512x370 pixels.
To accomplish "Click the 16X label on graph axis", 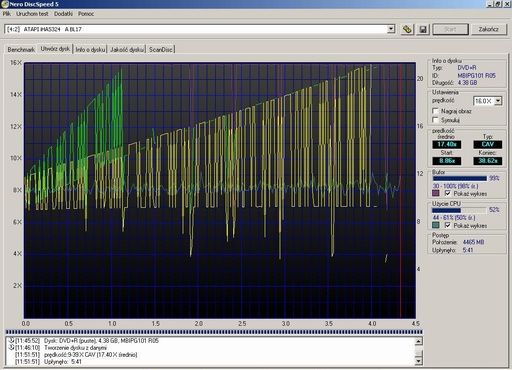I will (x=16, y=63).
